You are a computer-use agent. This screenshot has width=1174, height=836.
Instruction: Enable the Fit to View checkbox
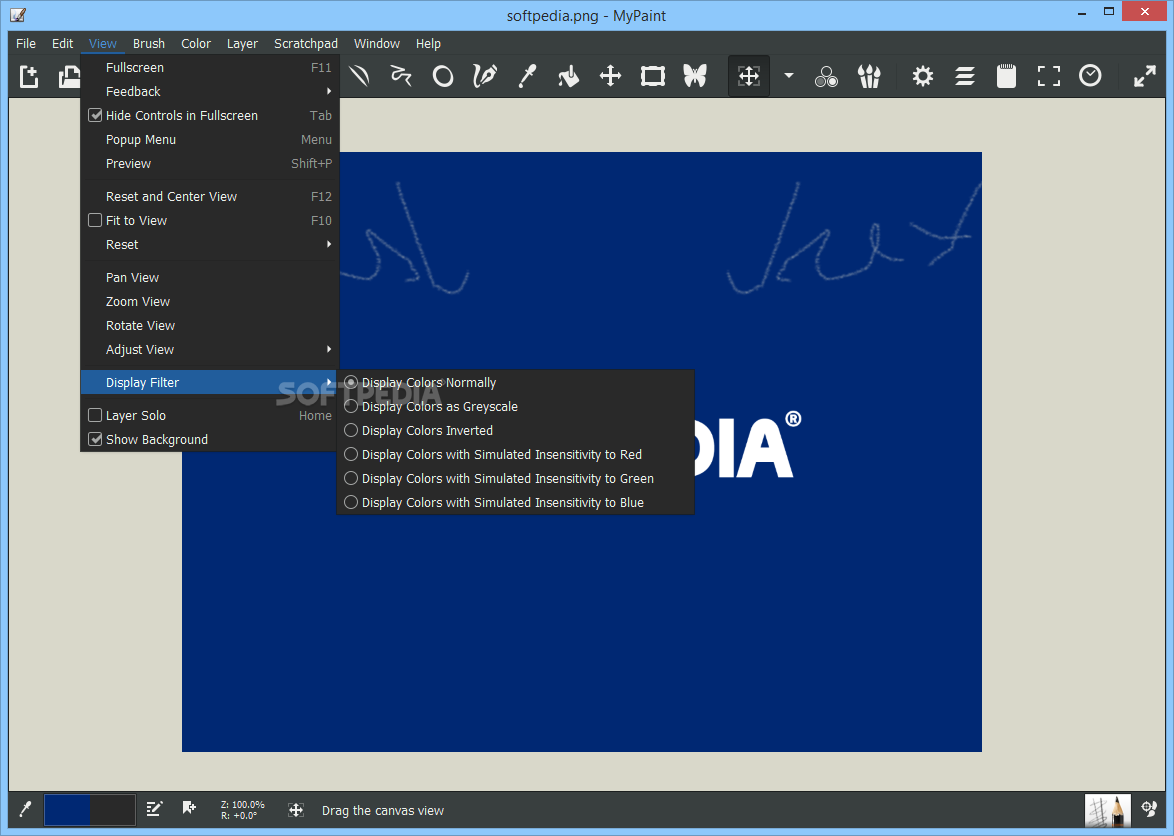click(95, 220)
